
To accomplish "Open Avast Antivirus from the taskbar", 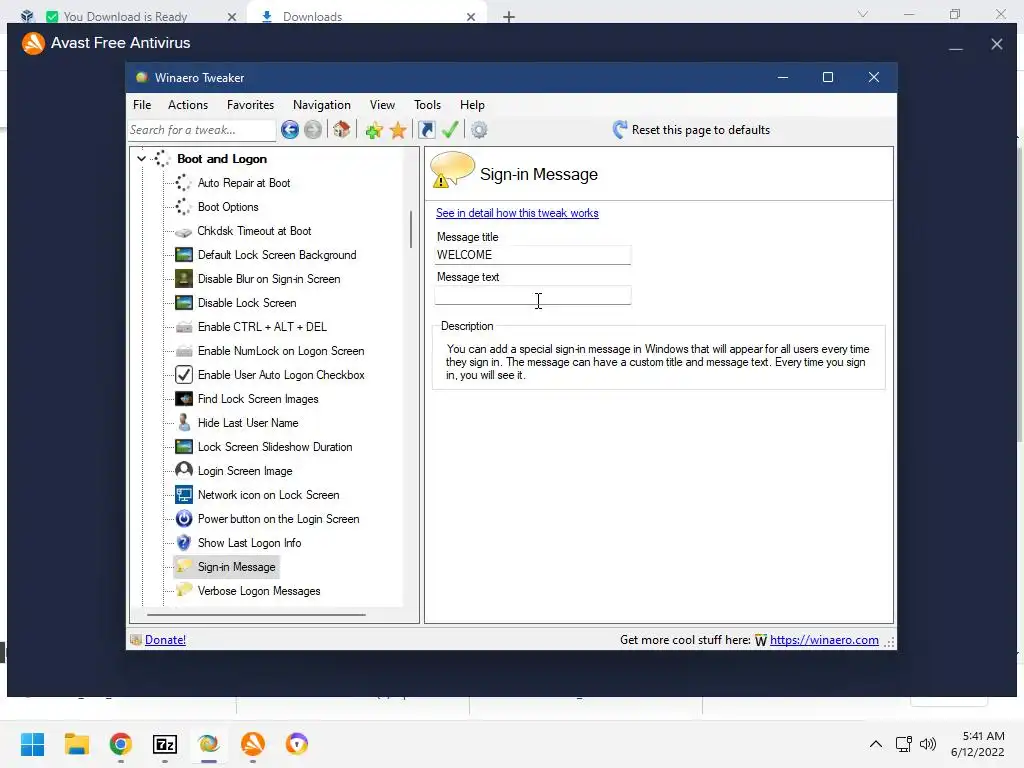I will [253, 744].
